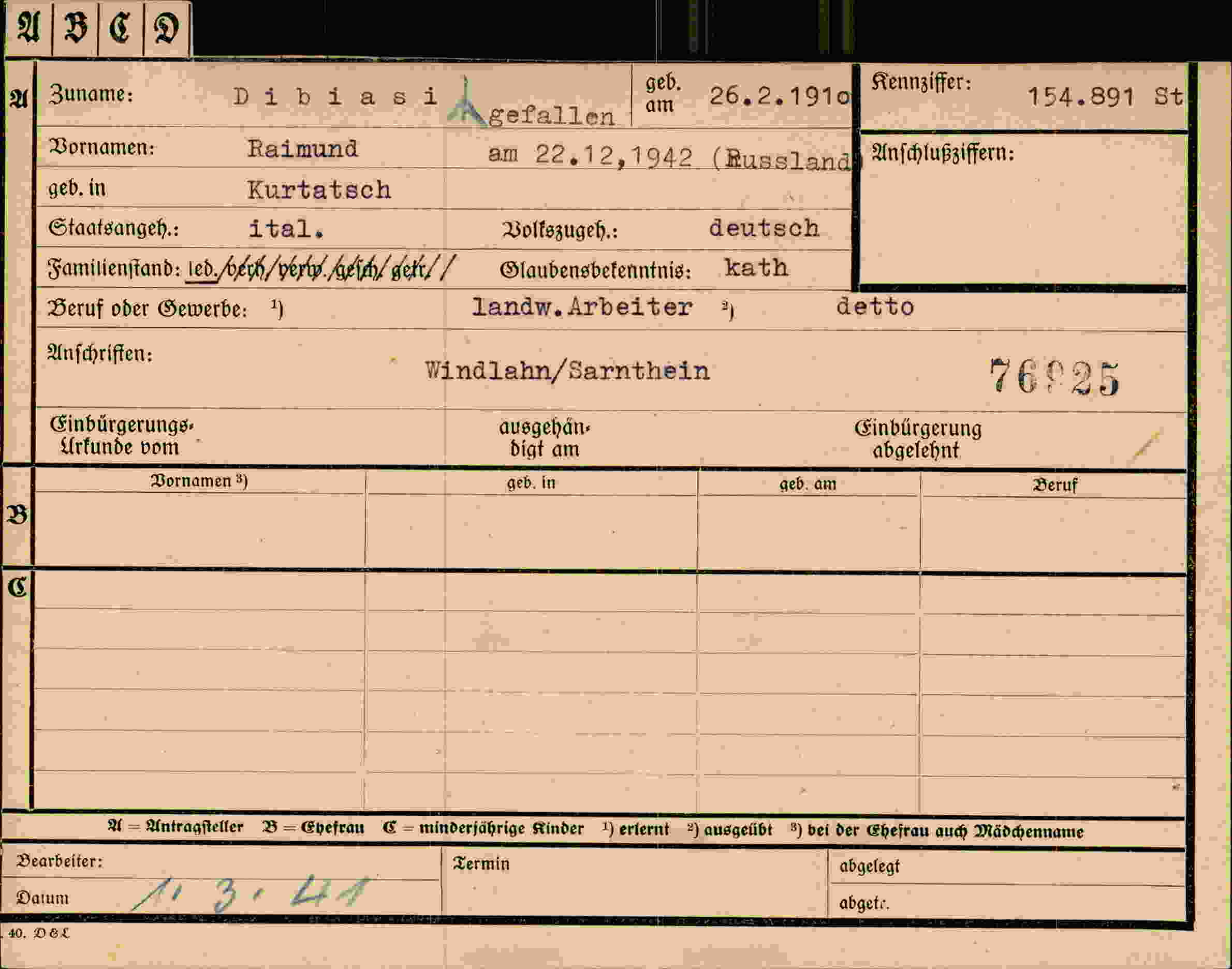Click the footnote '1) erlernt'
Viewport: 1232px width, 969px height.
click(x=636, y=829)
